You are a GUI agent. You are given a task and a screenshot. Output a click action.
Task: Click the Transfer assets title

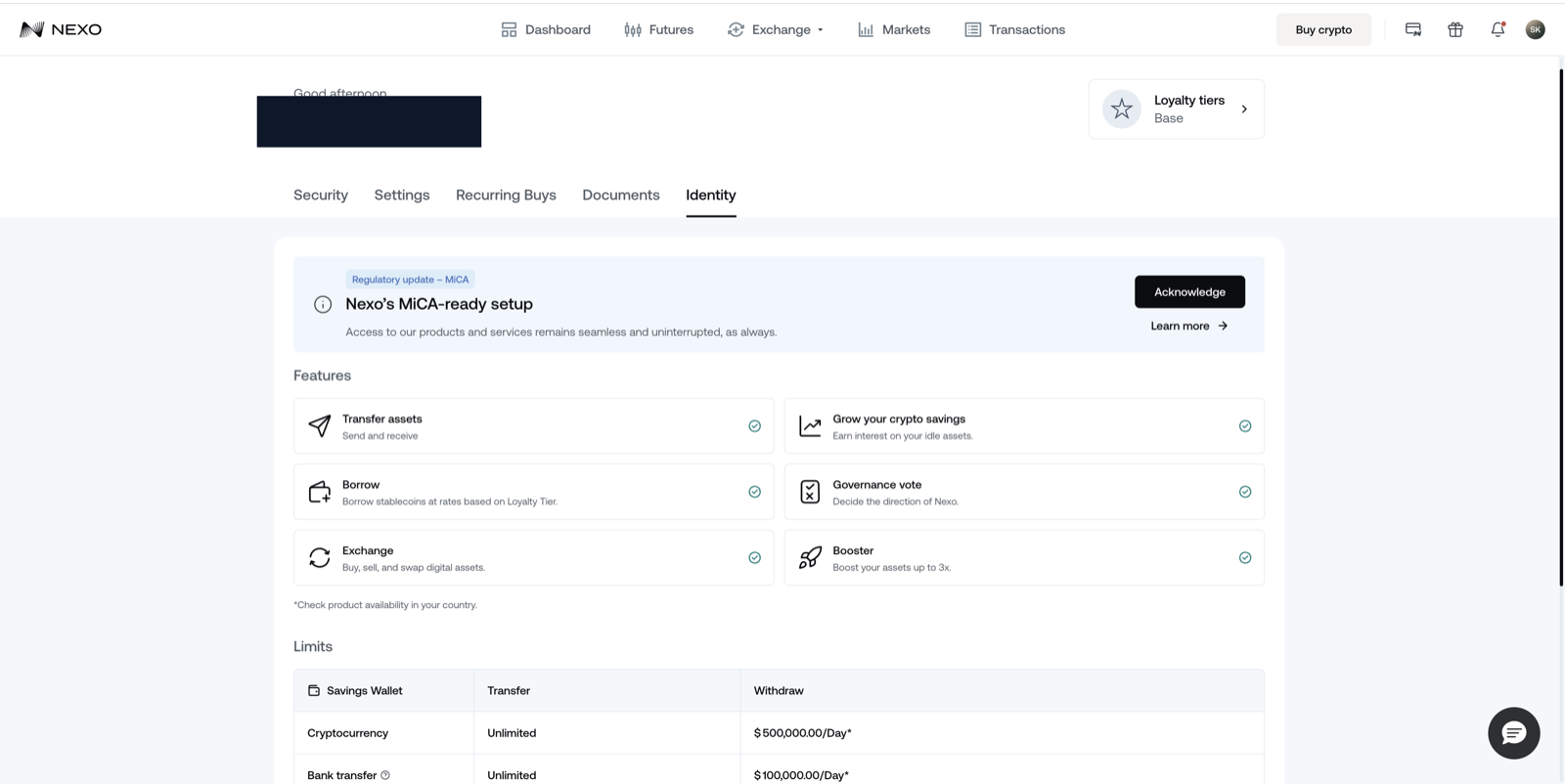(382, 418)
